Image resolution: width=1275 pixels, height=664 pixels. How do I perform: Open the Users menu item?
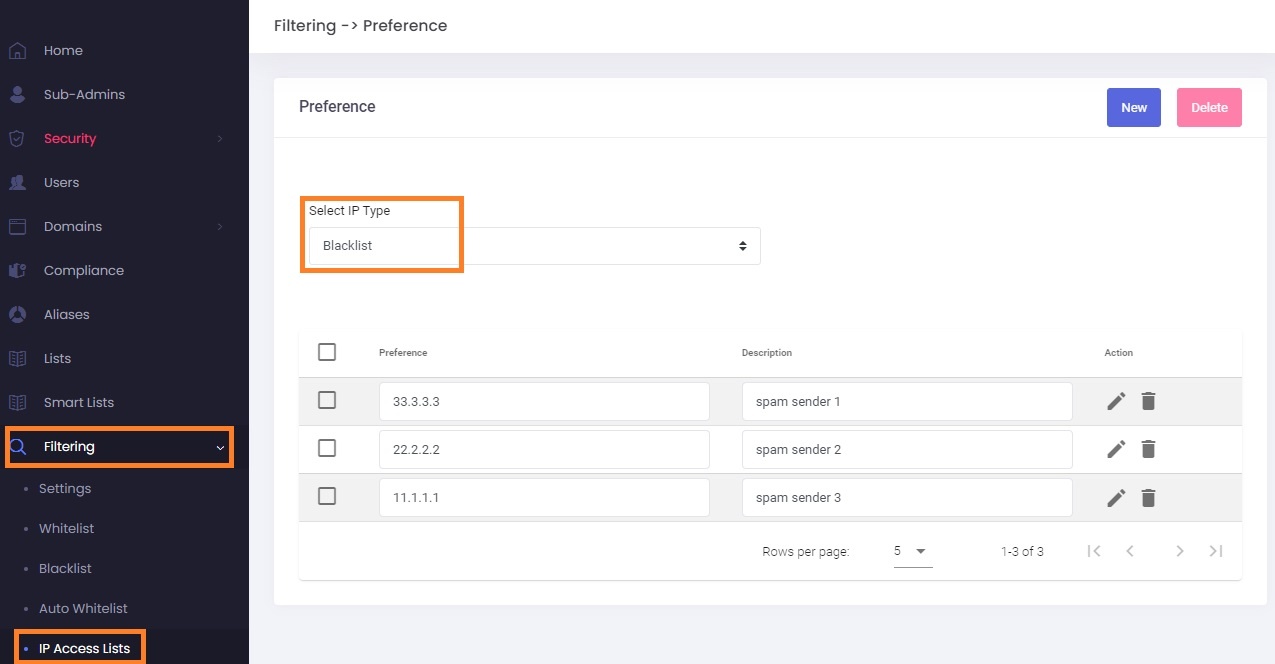pyautogui.click(x=61, y=183)
